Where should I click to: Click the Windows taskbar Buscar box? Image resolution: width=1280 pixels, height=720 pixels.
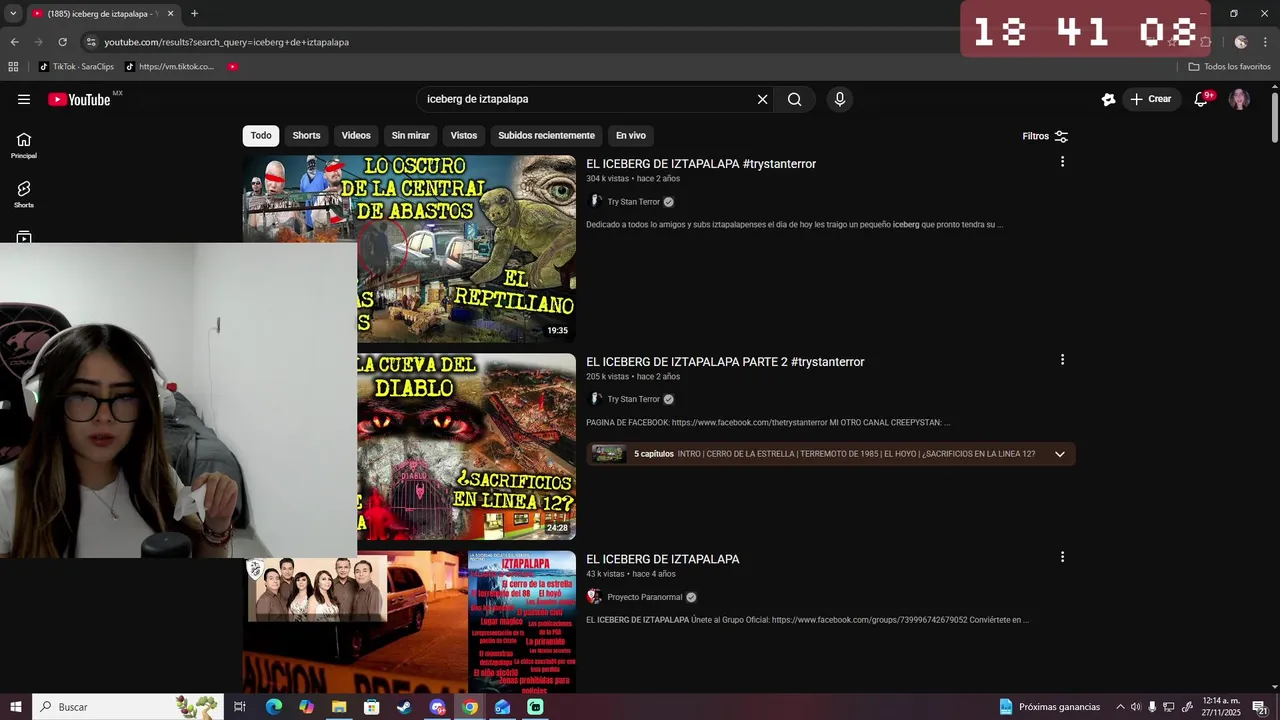pos(127,707)
